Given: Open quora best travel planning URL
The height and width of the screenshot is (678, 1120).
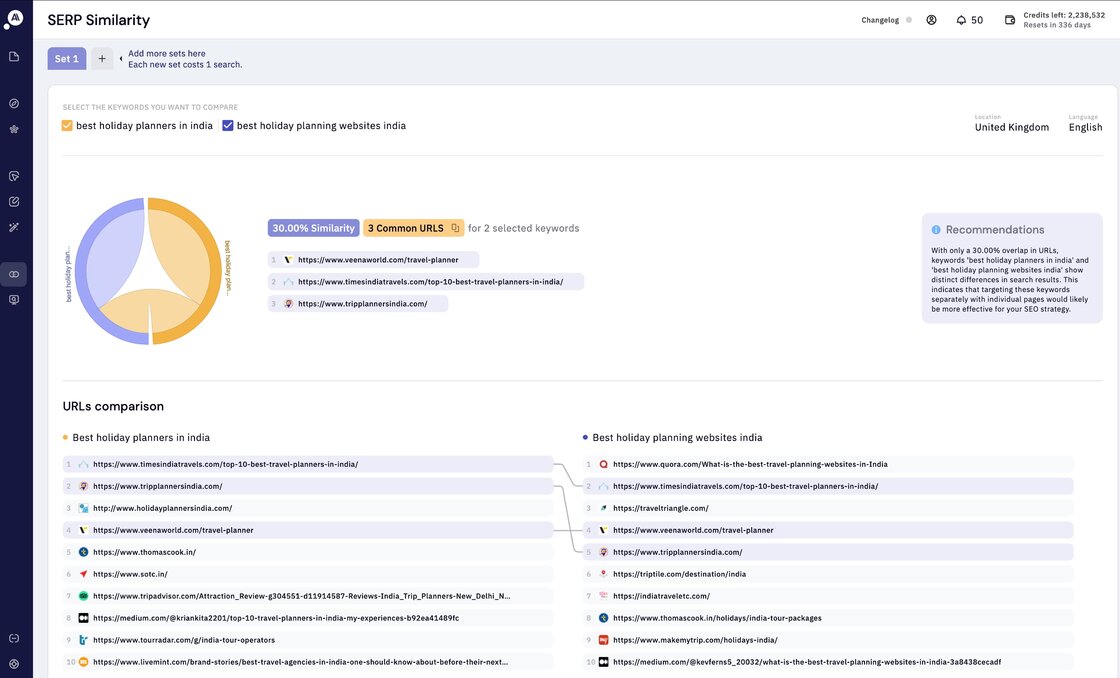Looking at the screenshot, I should tap(828, 464).
